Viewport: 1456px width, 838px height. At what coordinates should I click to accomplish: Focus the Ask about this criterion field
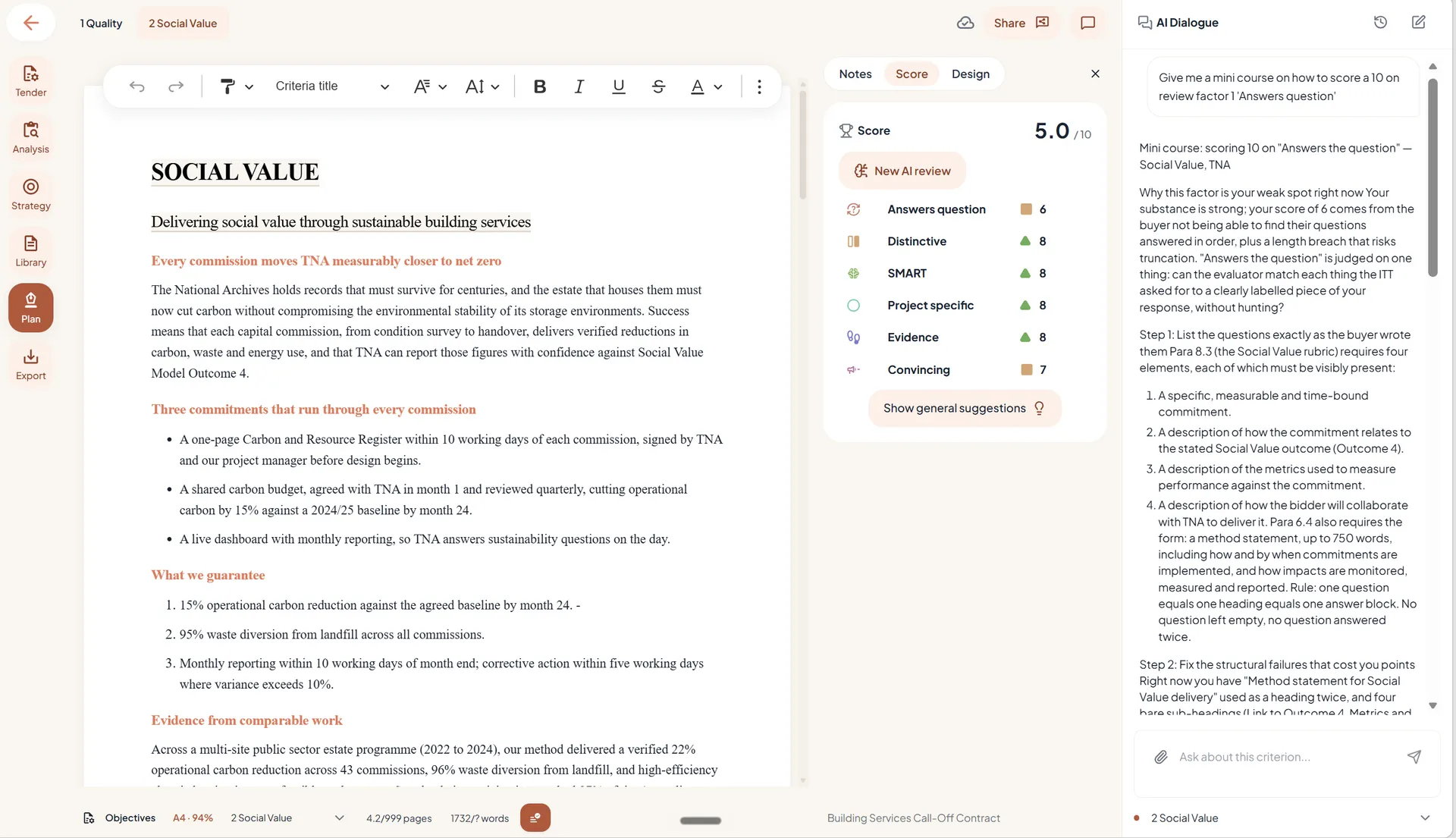click(1286, 757)
